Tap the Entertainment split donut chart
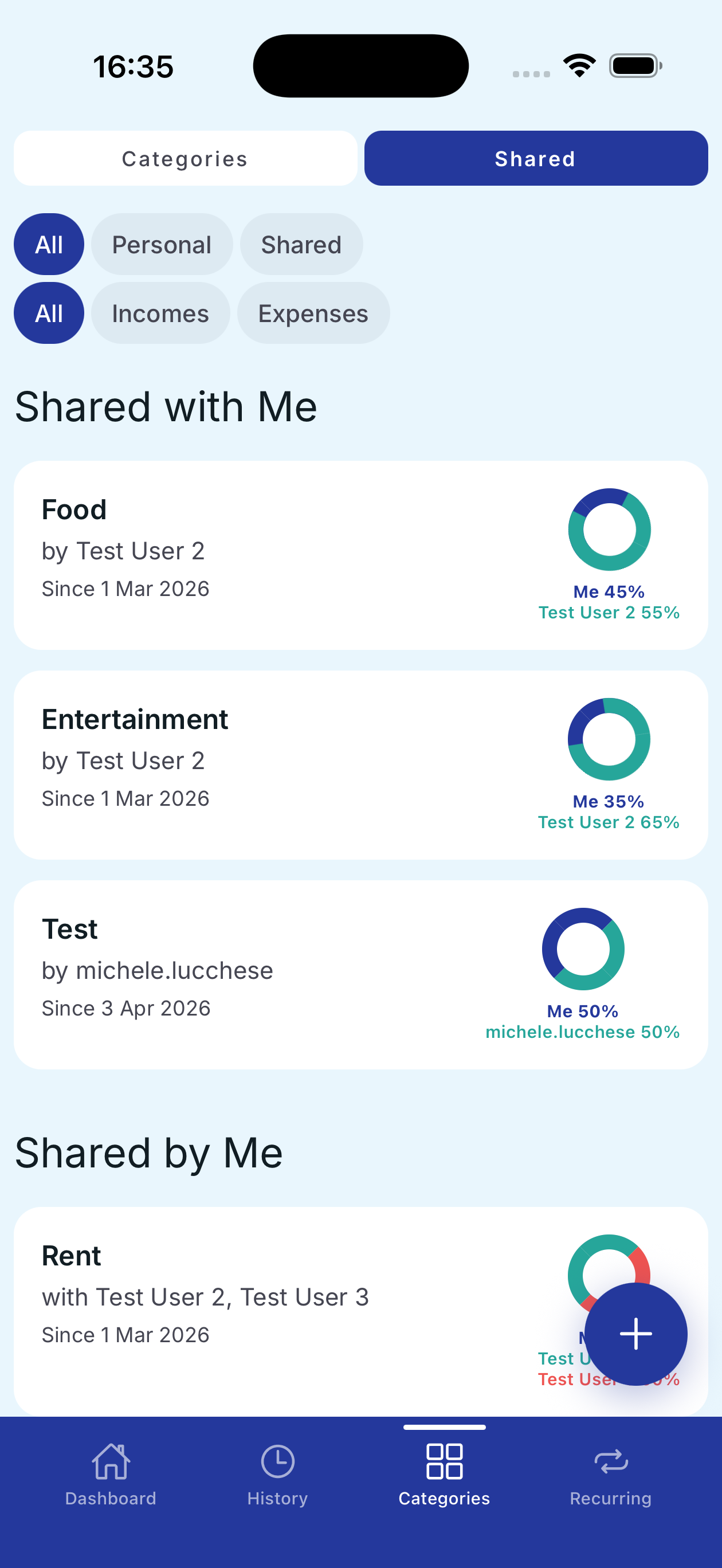722x1568 pixels. click(x=609, y=739)
